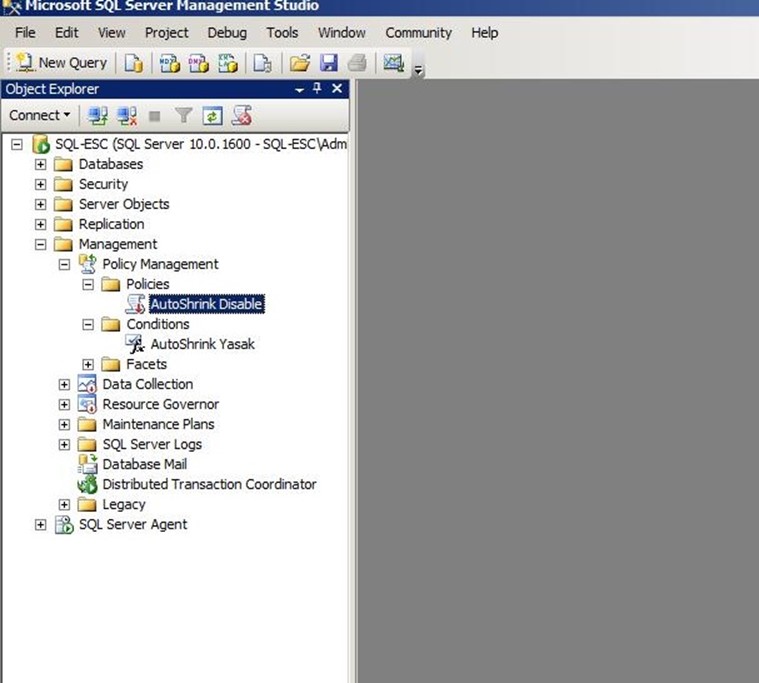The width and height of the screenshot is (759, 683).
Task: Click the Save floppy disk icon
Action: (x=329, y=63)
